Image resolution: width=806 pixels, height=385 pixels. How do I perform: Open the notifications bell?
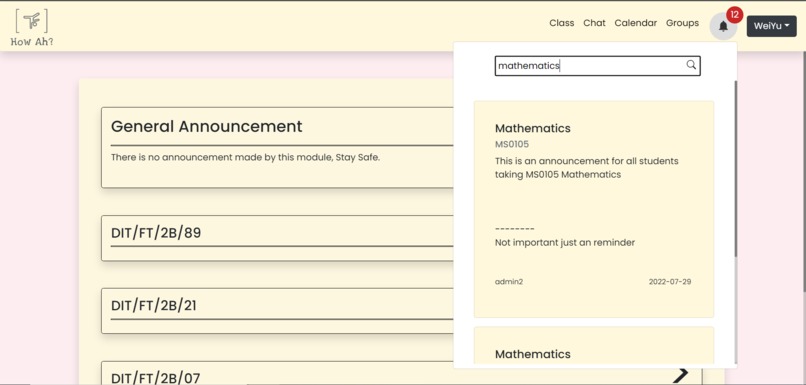click(x=723, y=26)
